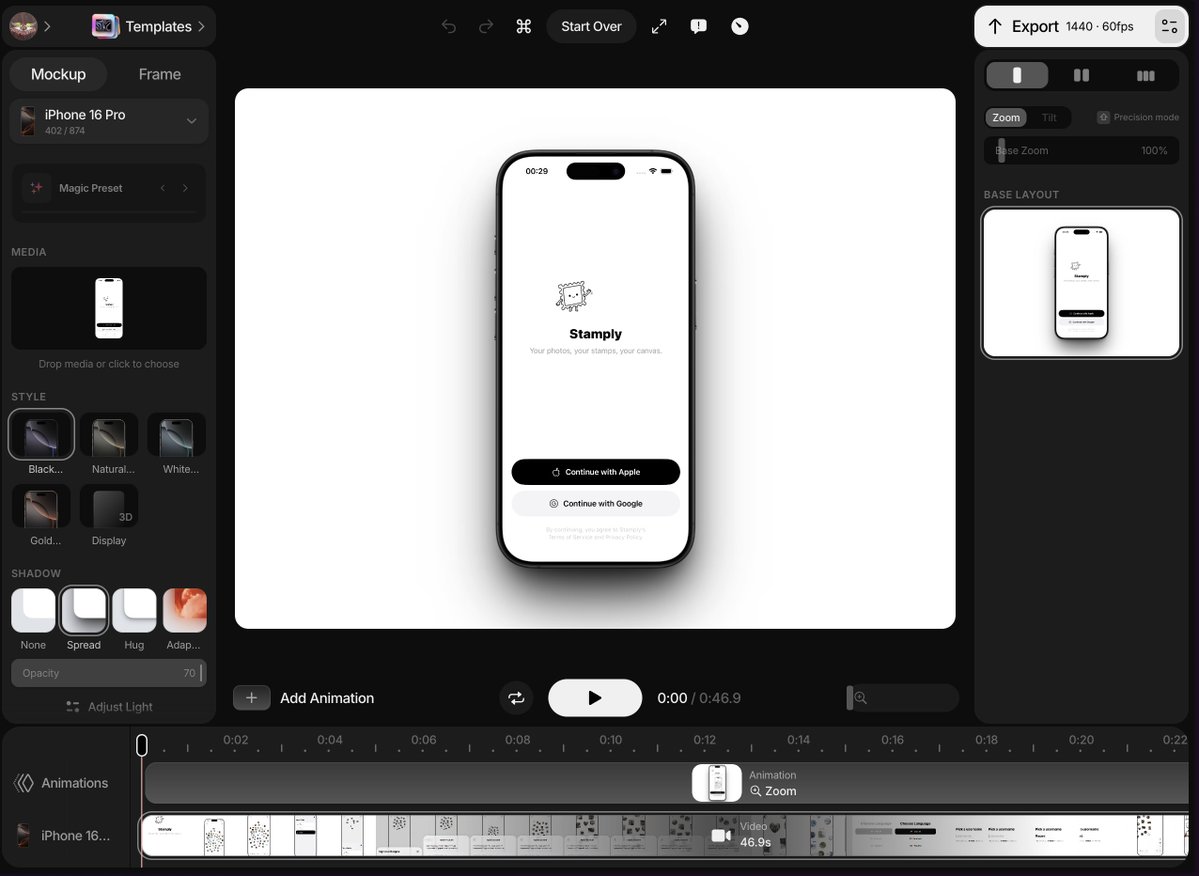Screen dimensions: 1199x876
Task: Click the Start Over button
Action: click(x=591, y=27)
